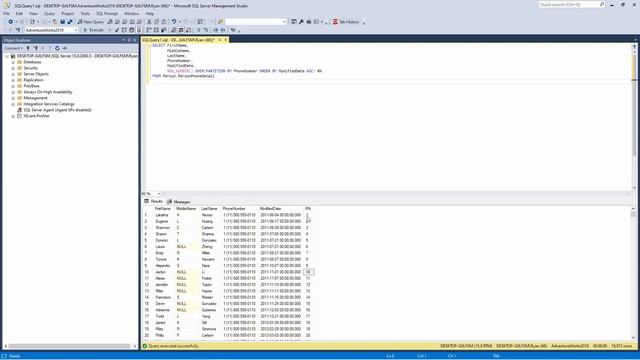Click the Save All icon
Screen dimensions: 640x360
click(x=70, y=22)
